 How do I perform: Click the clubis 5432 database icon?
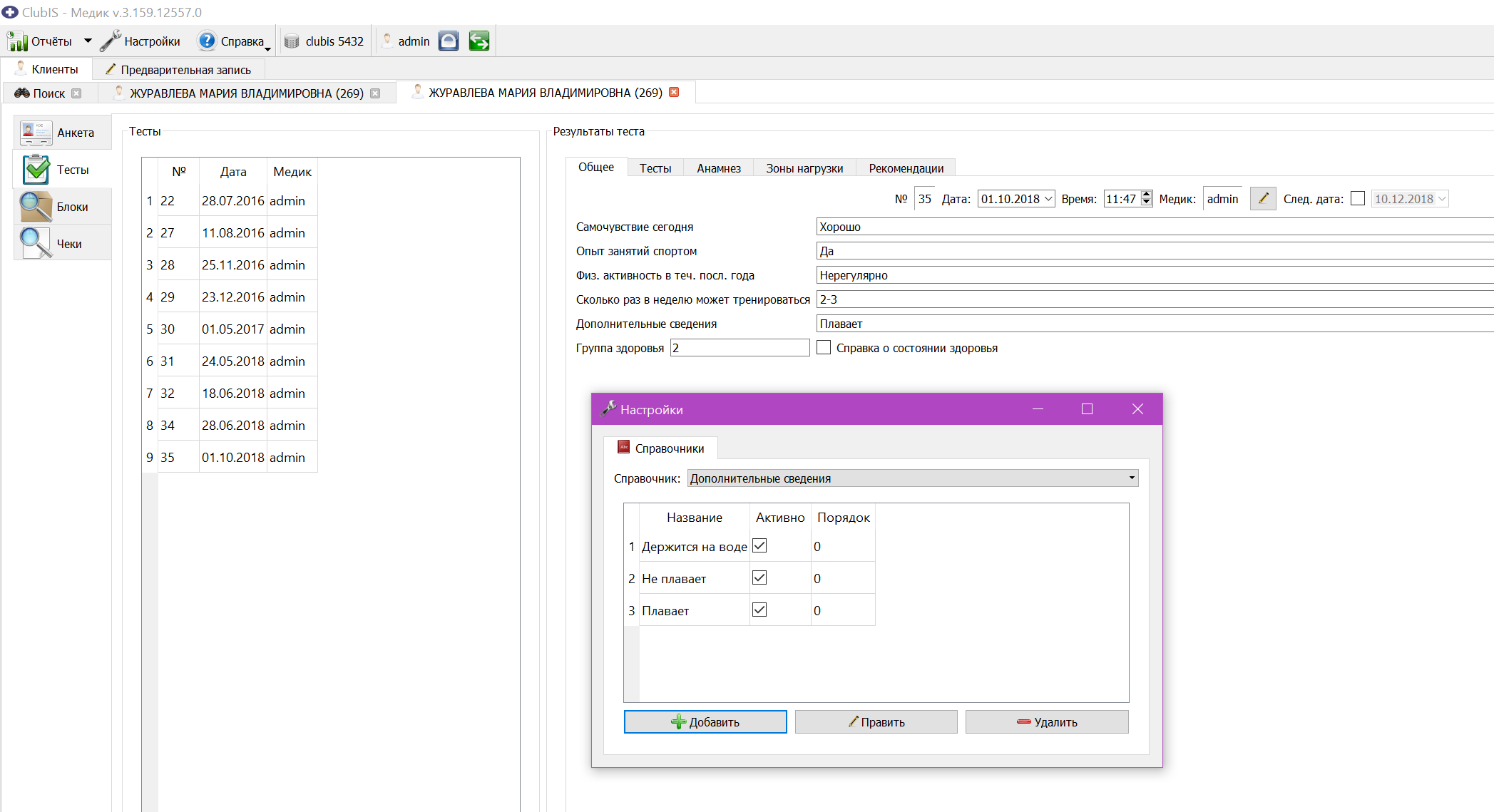(292, 41)
